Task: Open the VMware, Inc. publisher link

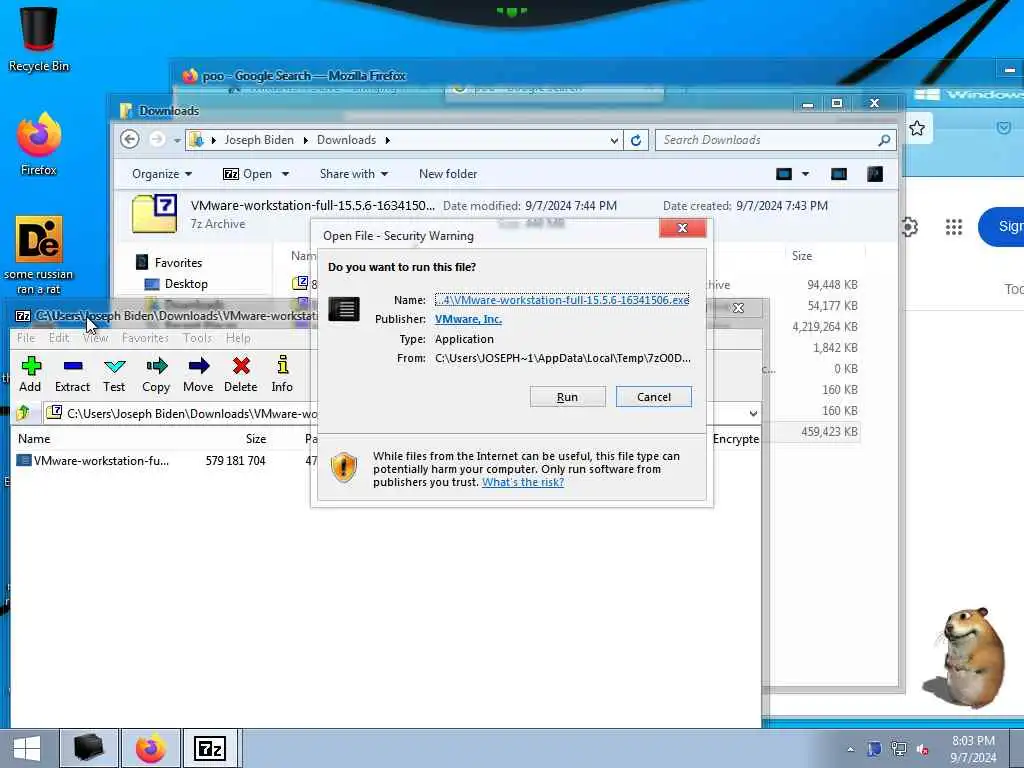Action: pos(468,319)
